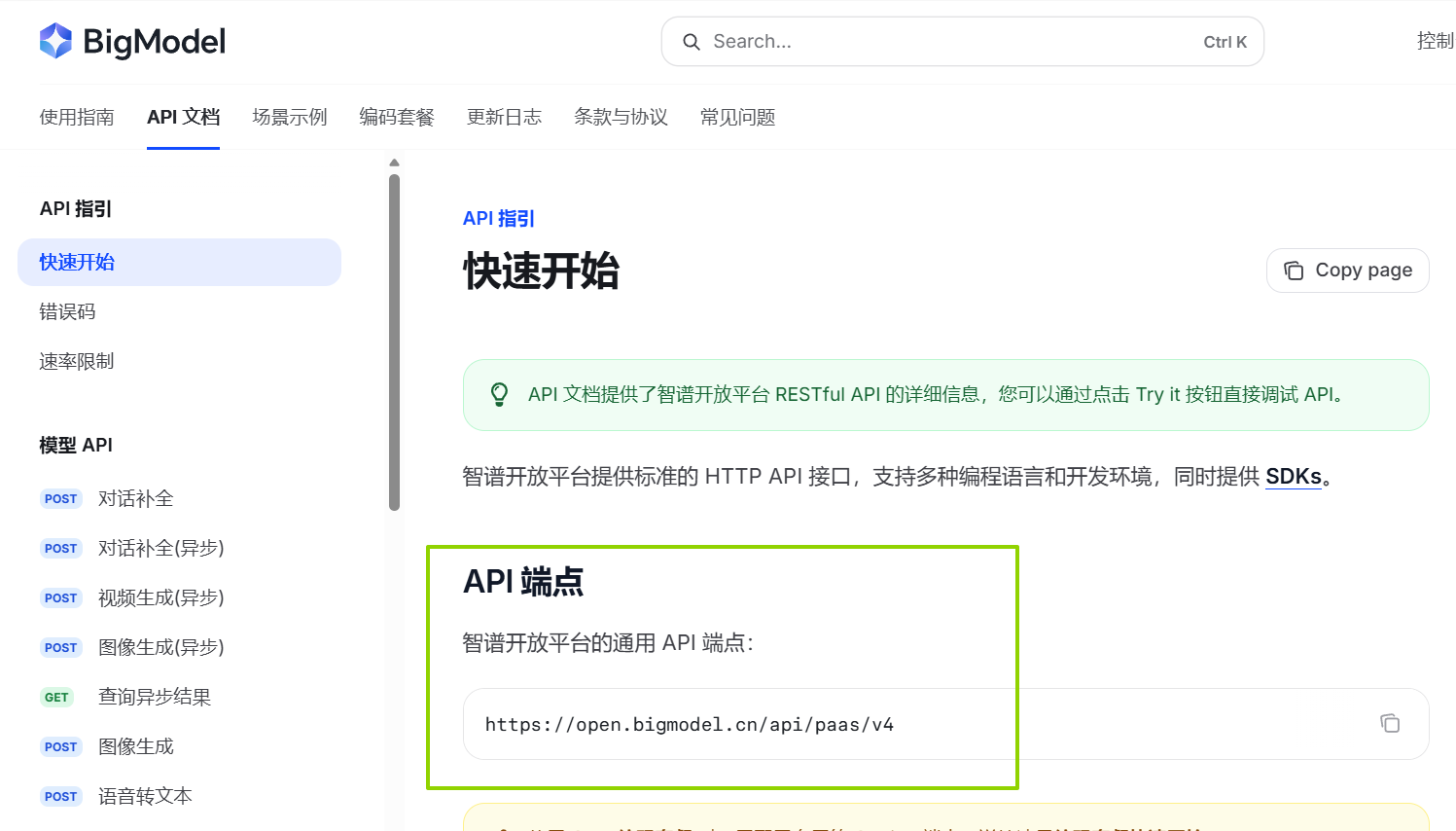1456x831 pixels.
Task: Click POST badge next to 图像生成(异步)
Action: (60, 647)
